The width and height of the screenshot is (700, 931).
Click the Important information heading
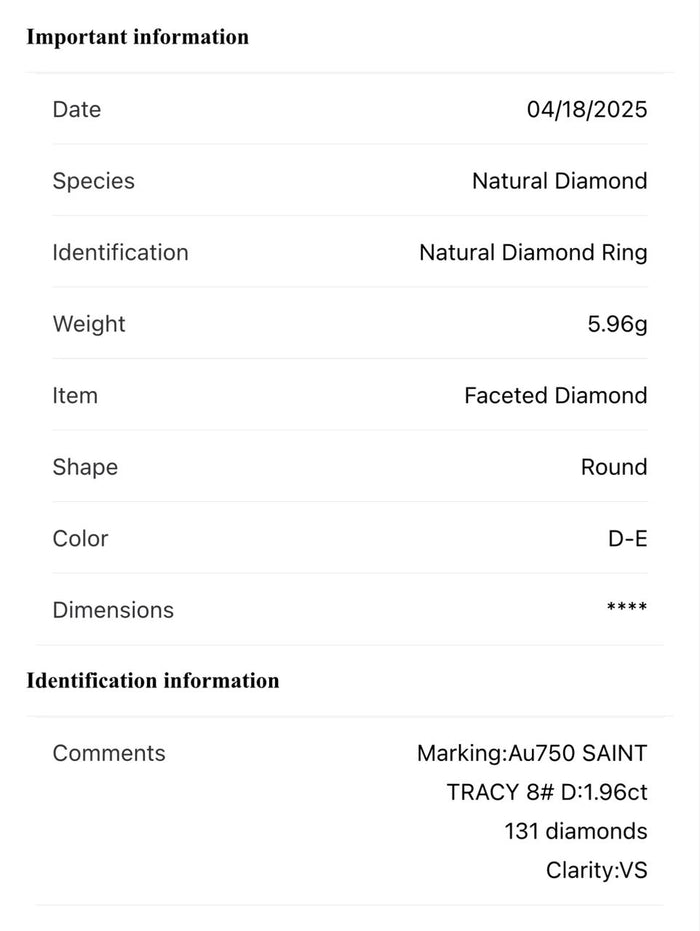coord(137,37)
